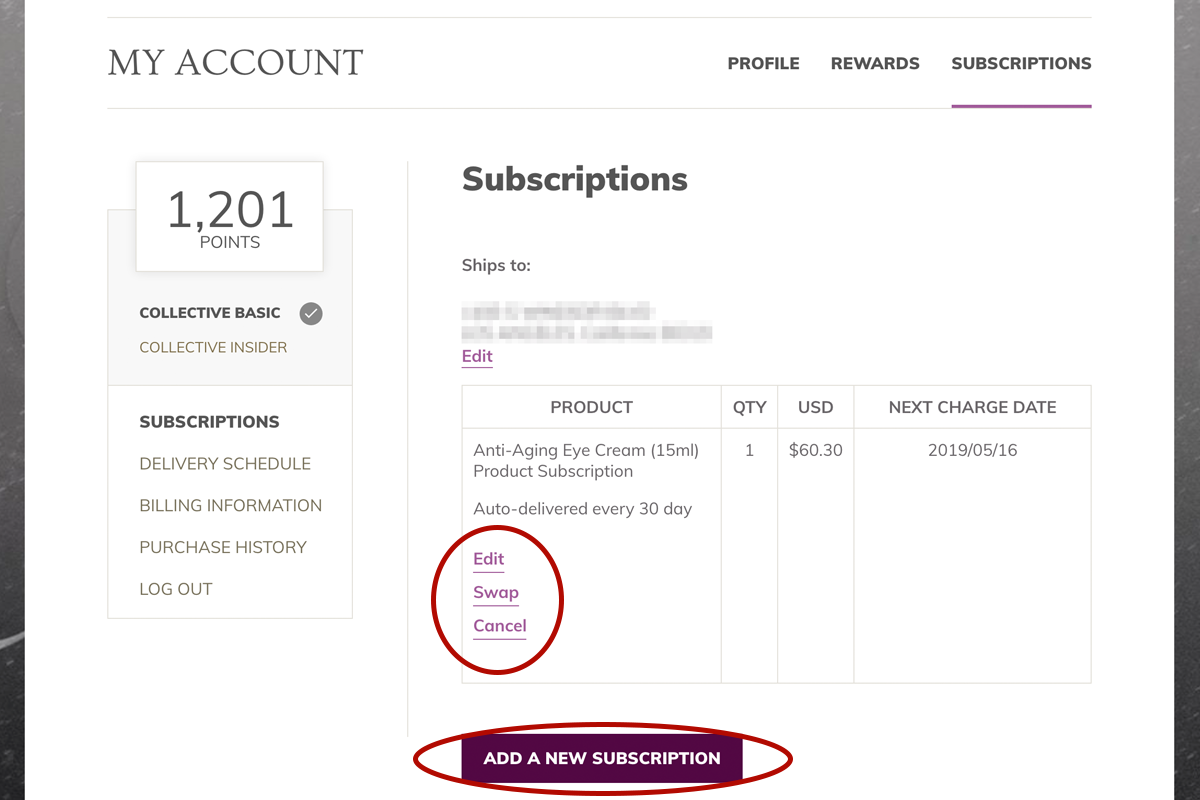Click the Next Charge Date column header

pyautogui.click(x=972, y=407)
